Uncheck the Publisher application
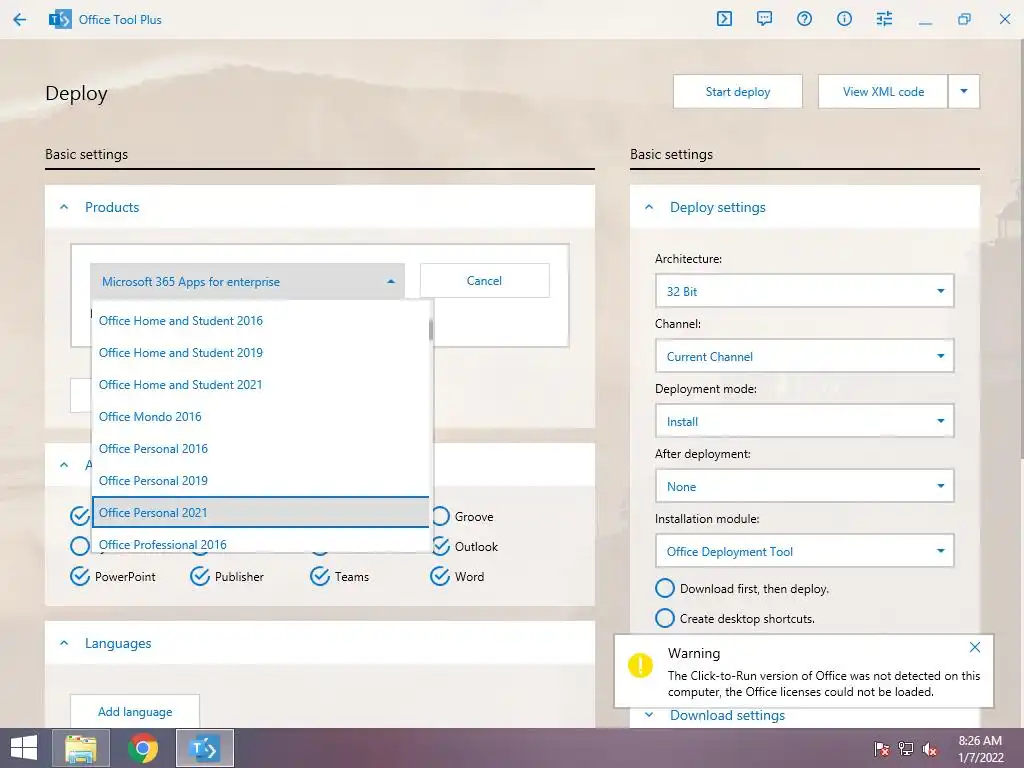The width and height of the screenshot is (1024, 768). click(200, 577)
